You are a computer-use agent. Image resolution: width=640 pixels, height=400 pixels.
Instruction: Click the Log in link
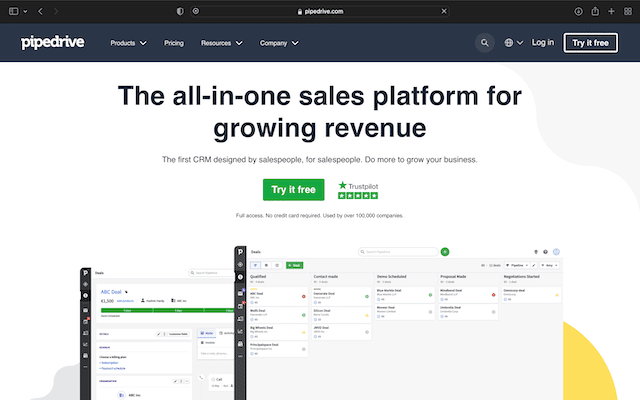(x=543, y=42)
